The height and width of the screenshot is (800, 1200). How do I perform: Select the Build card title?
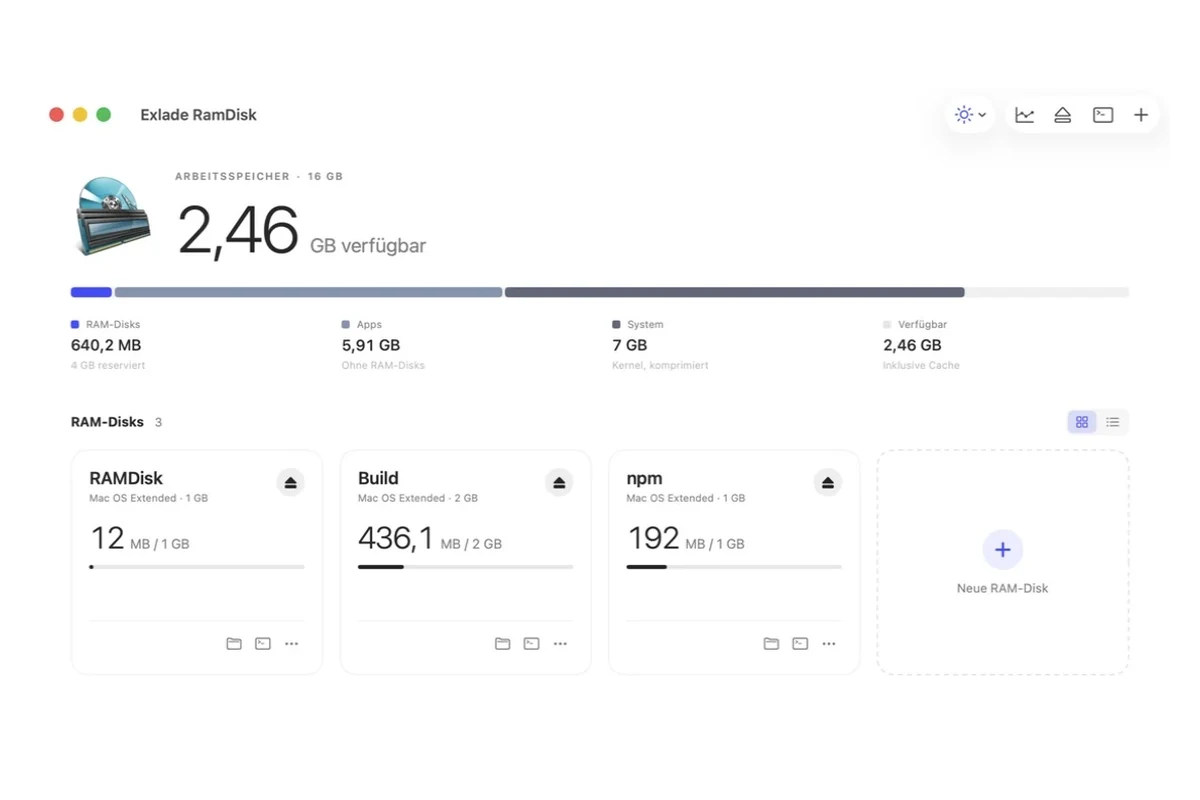[x=378, y=478]
